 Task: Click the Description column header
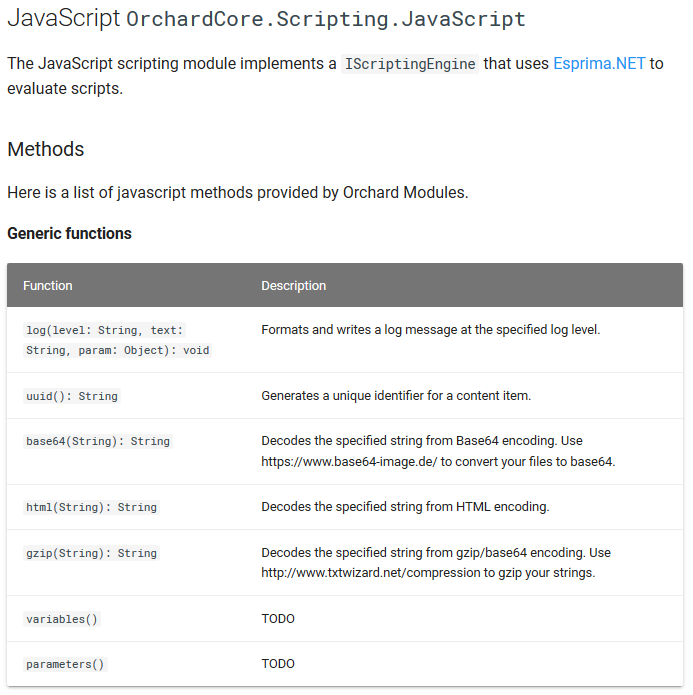pos(294,285)
